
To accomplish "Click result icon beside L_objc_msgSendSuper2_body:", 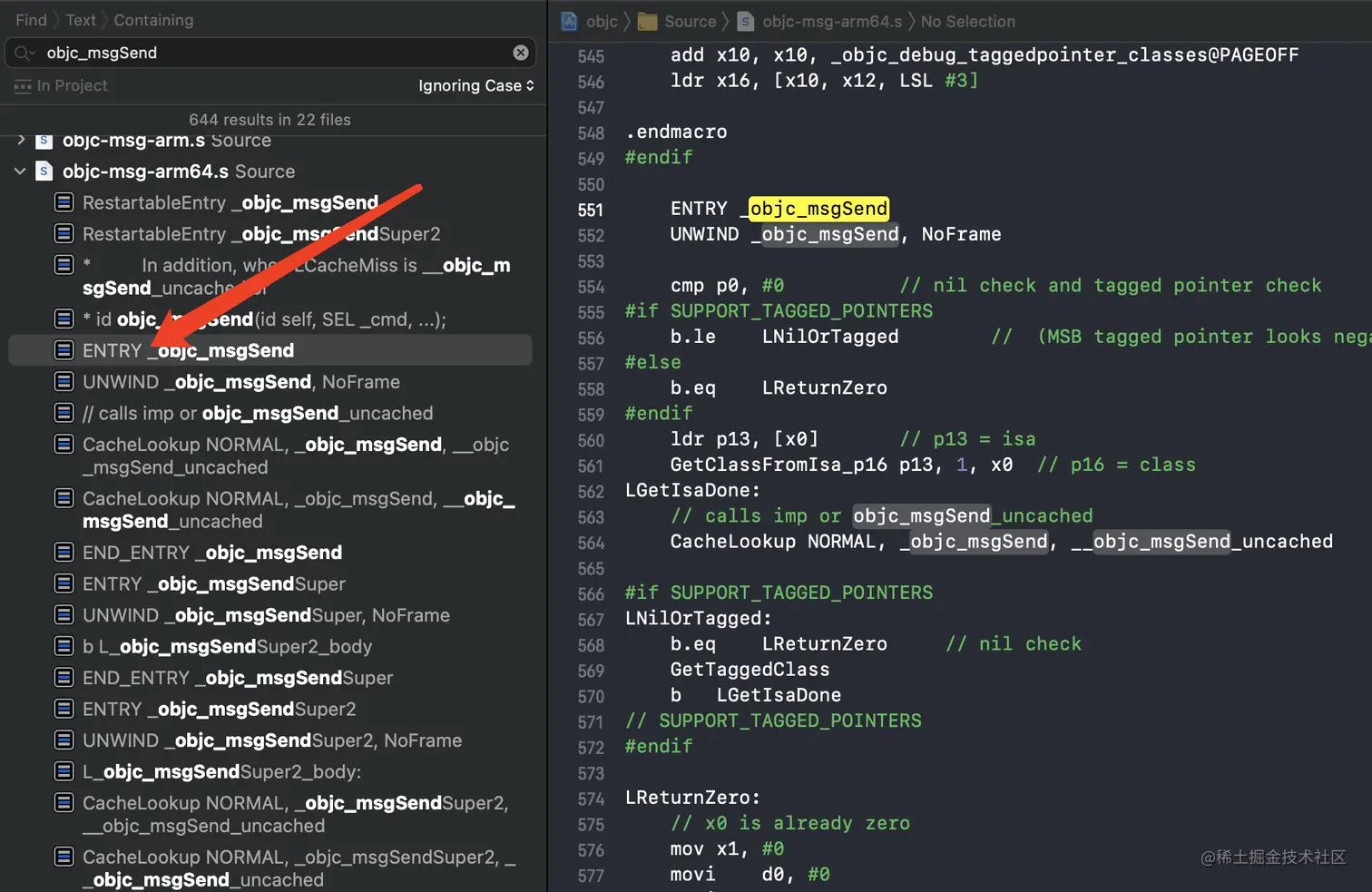I will pyautogui.click(x=64, y=770).
